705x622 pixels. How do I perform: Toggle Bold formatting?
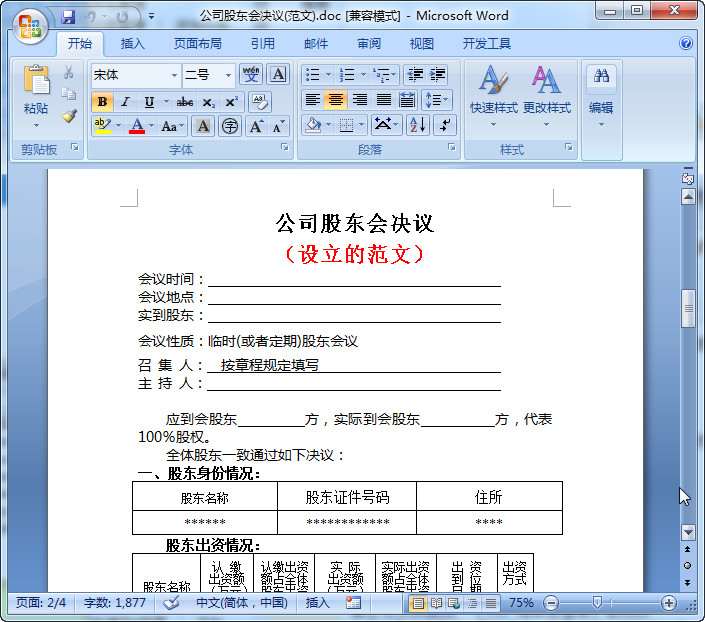click(x=102, y=102)
